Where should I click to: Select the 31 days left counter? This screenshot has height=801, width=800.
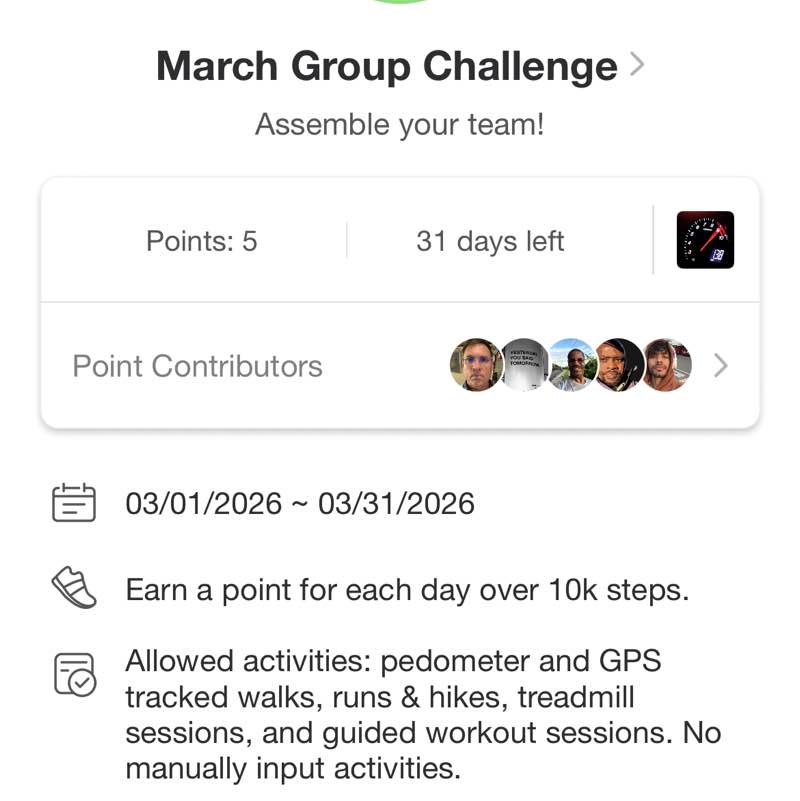click(490, 241)
